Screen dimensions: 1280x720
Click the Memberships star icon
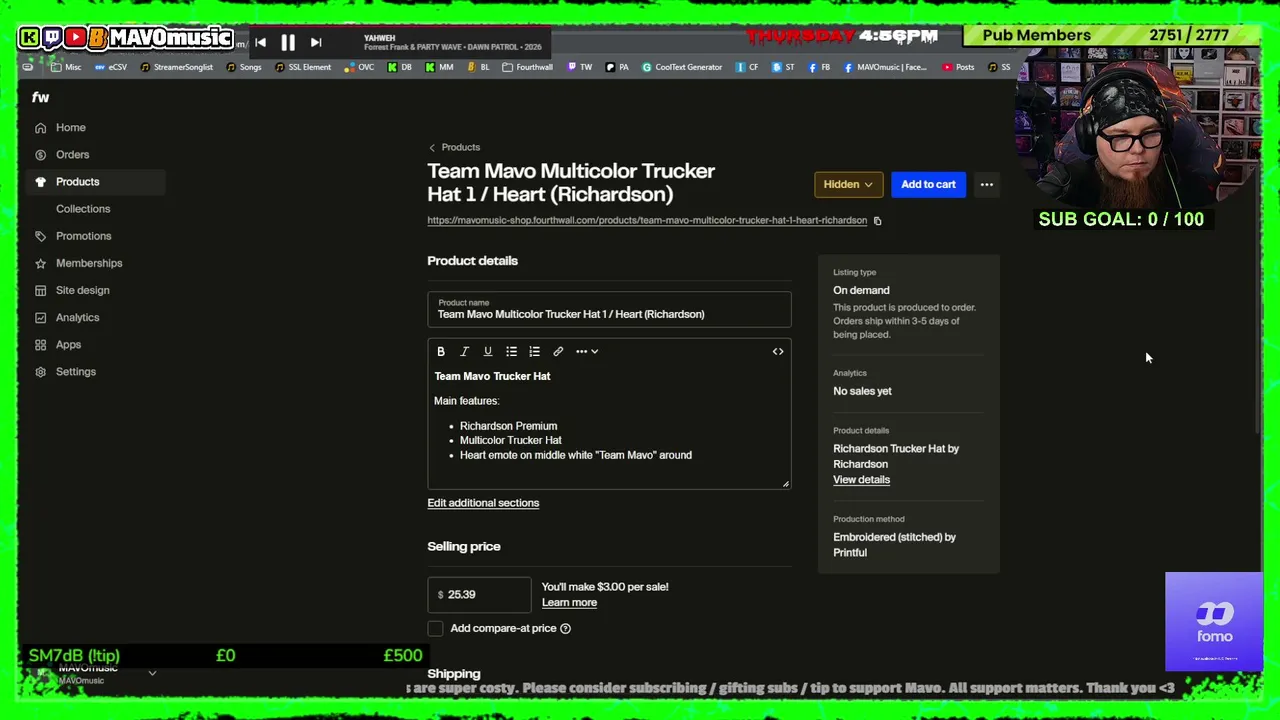pos(40,263)
